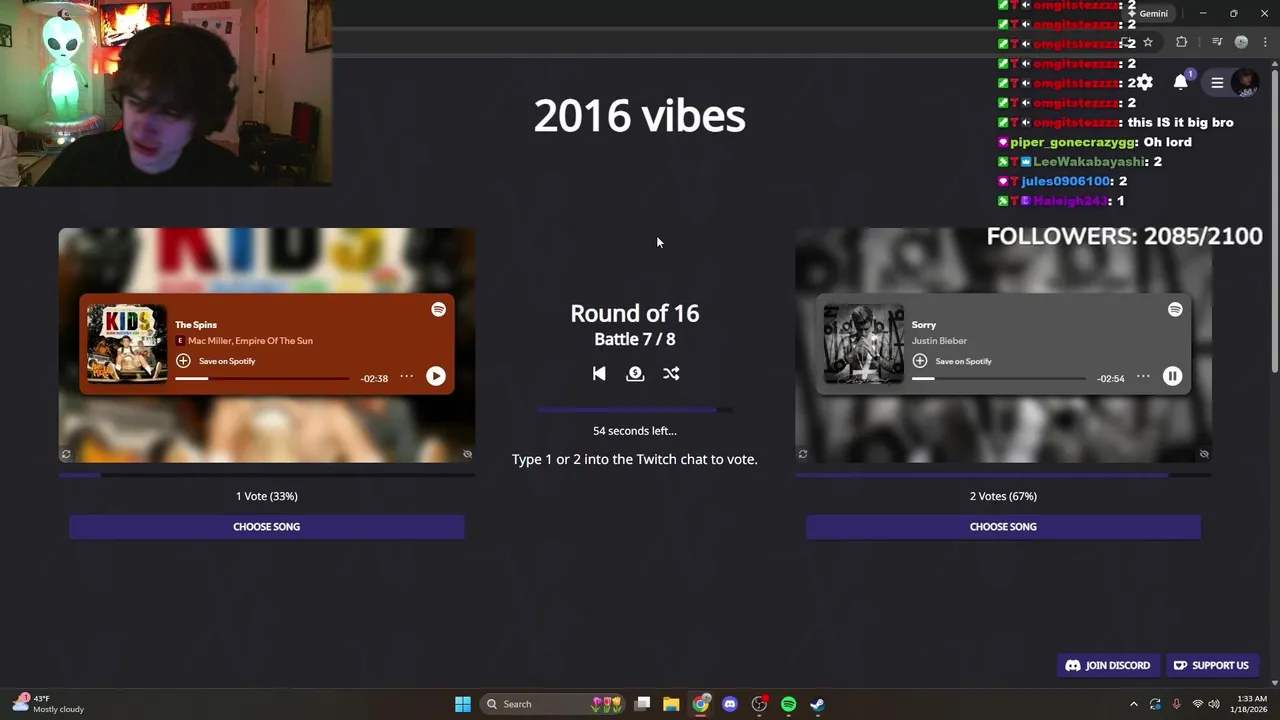
Task: Save The Spins on Spotify
Action: [216, 361]
